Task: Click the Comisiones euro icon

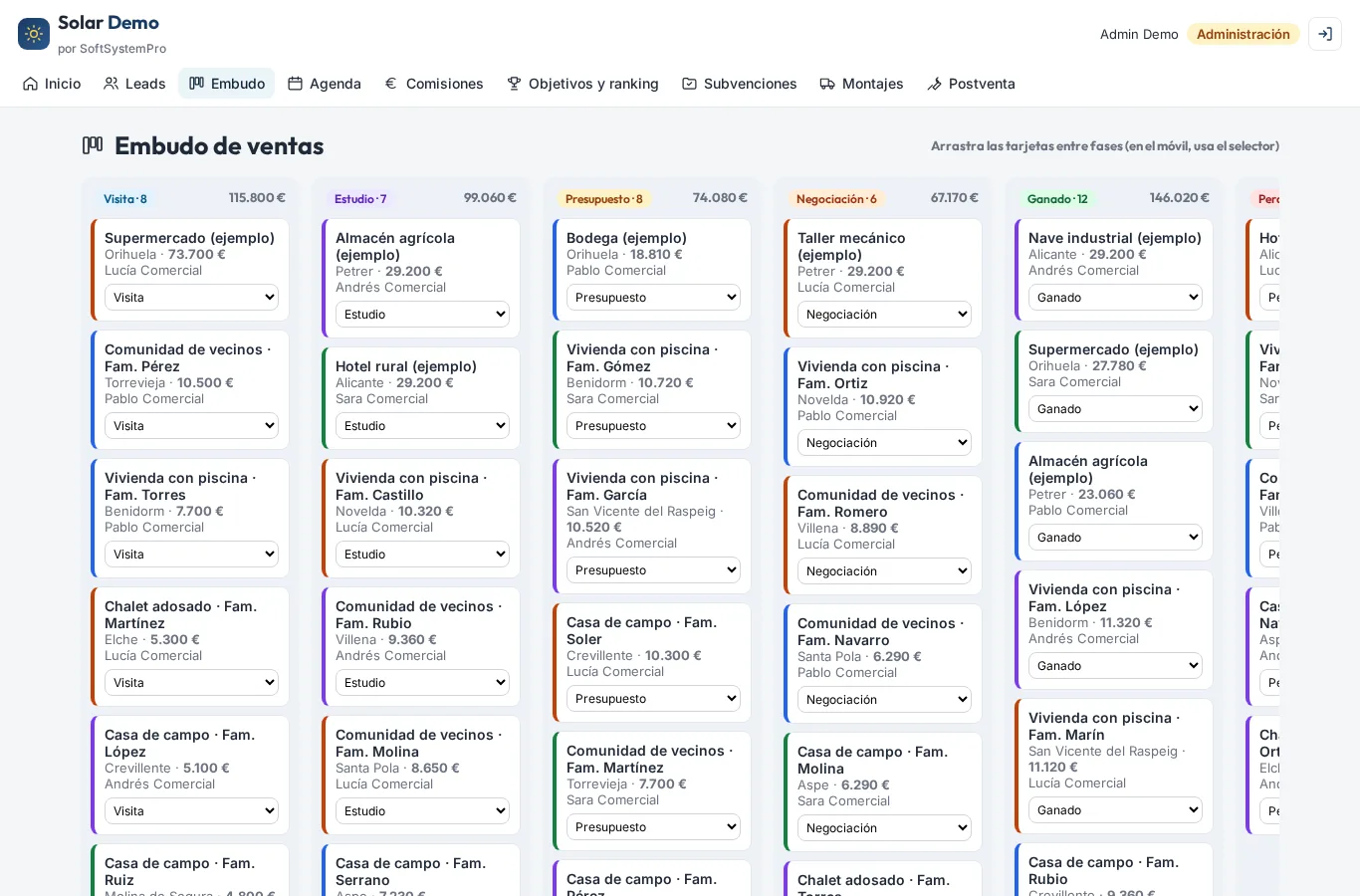Action: (x=391, y=84)
